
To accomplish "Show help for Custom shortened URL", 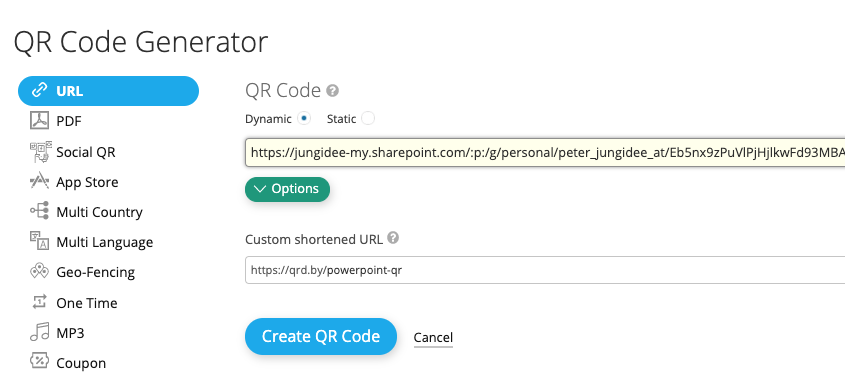I will click(393, 238).
